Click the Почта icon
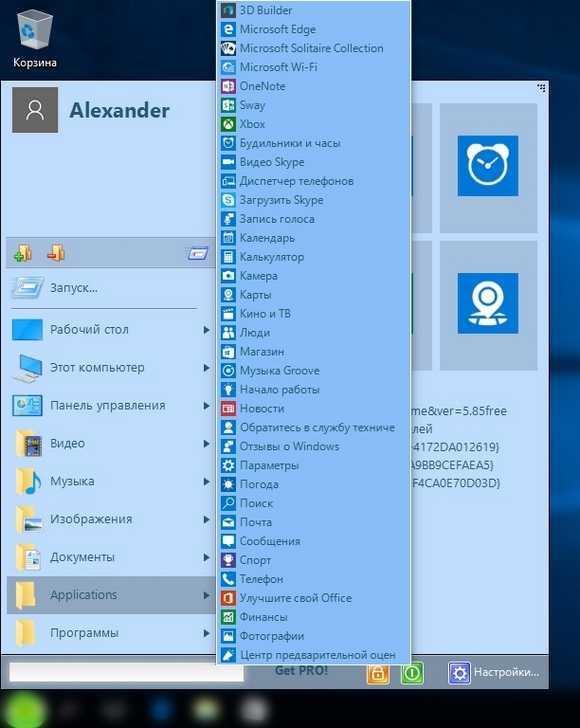This screenshot has width=580, height=728. point(228,522)
